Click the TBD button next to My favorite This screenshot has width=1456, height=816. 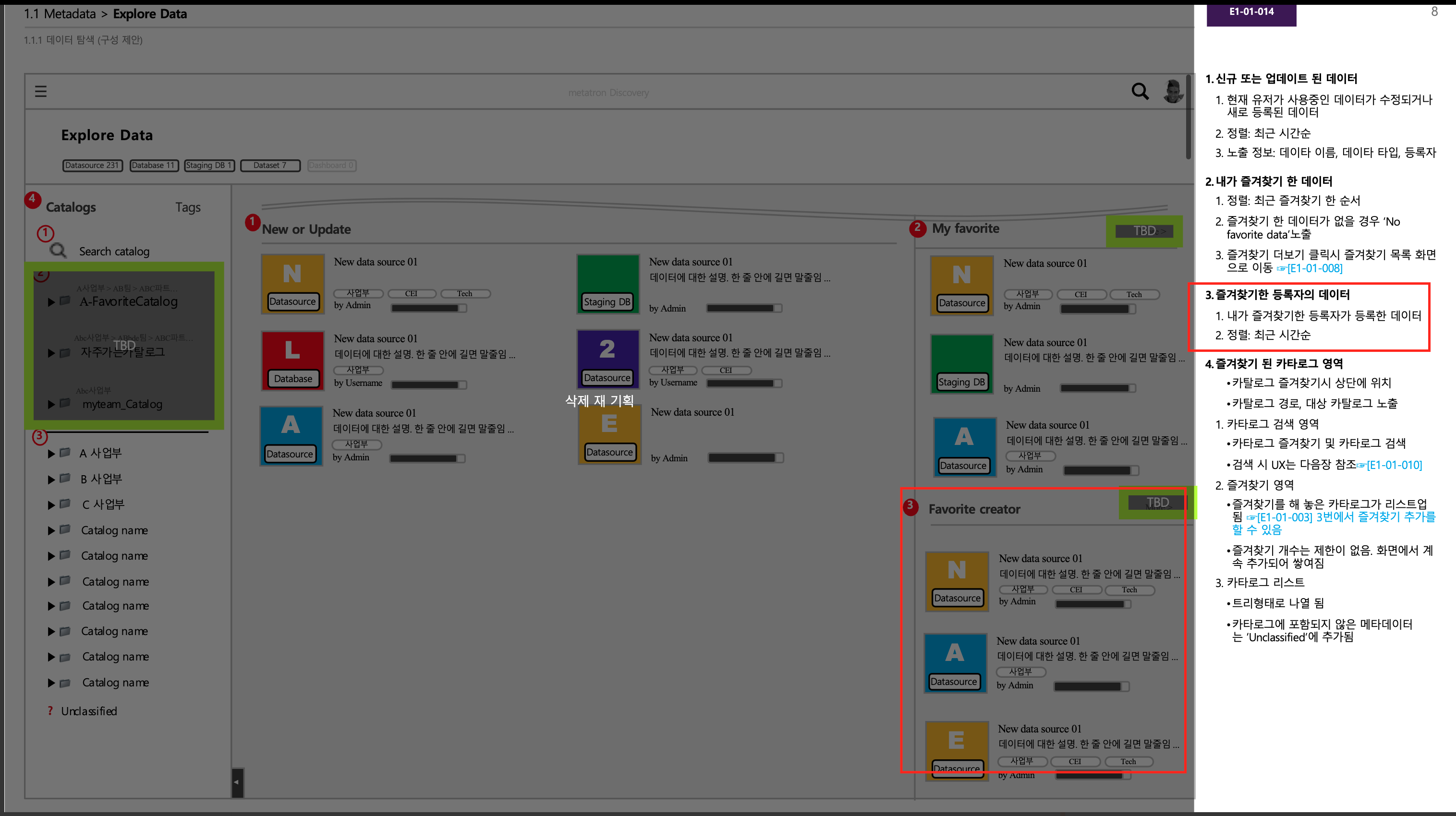(x=1143, y=230)
